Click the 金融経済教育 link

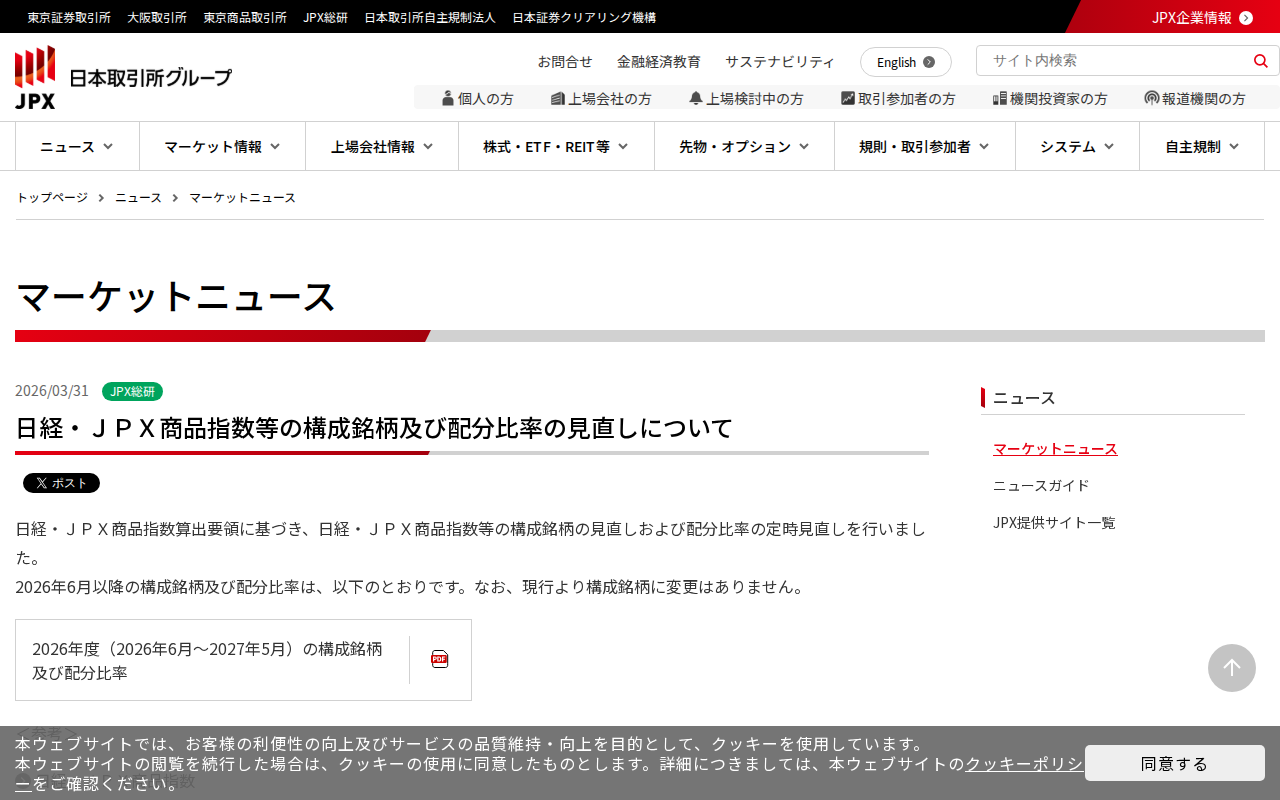(x=659, y=62)
